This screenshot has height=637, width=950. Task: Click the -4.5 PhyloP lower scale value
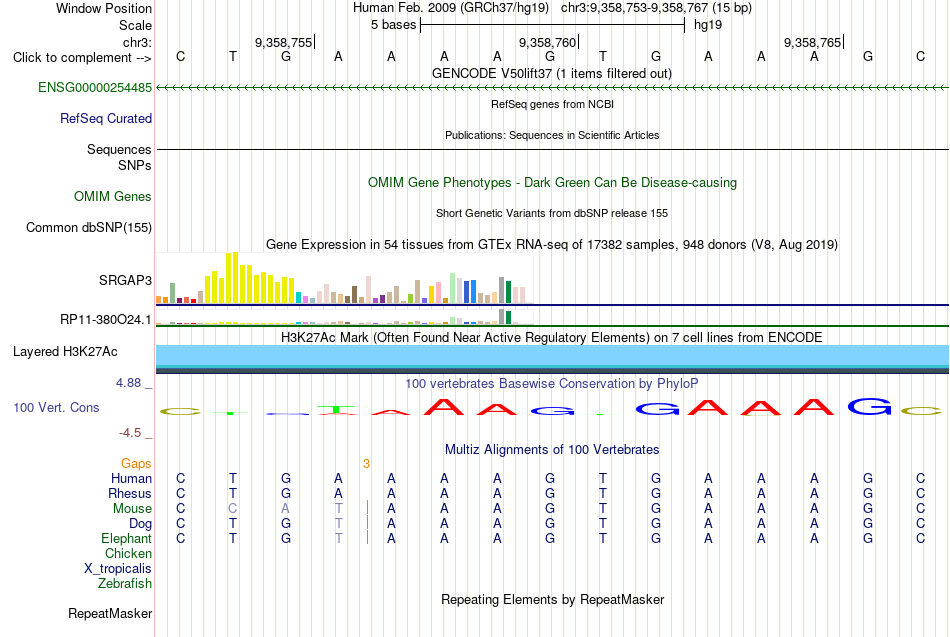130,433
